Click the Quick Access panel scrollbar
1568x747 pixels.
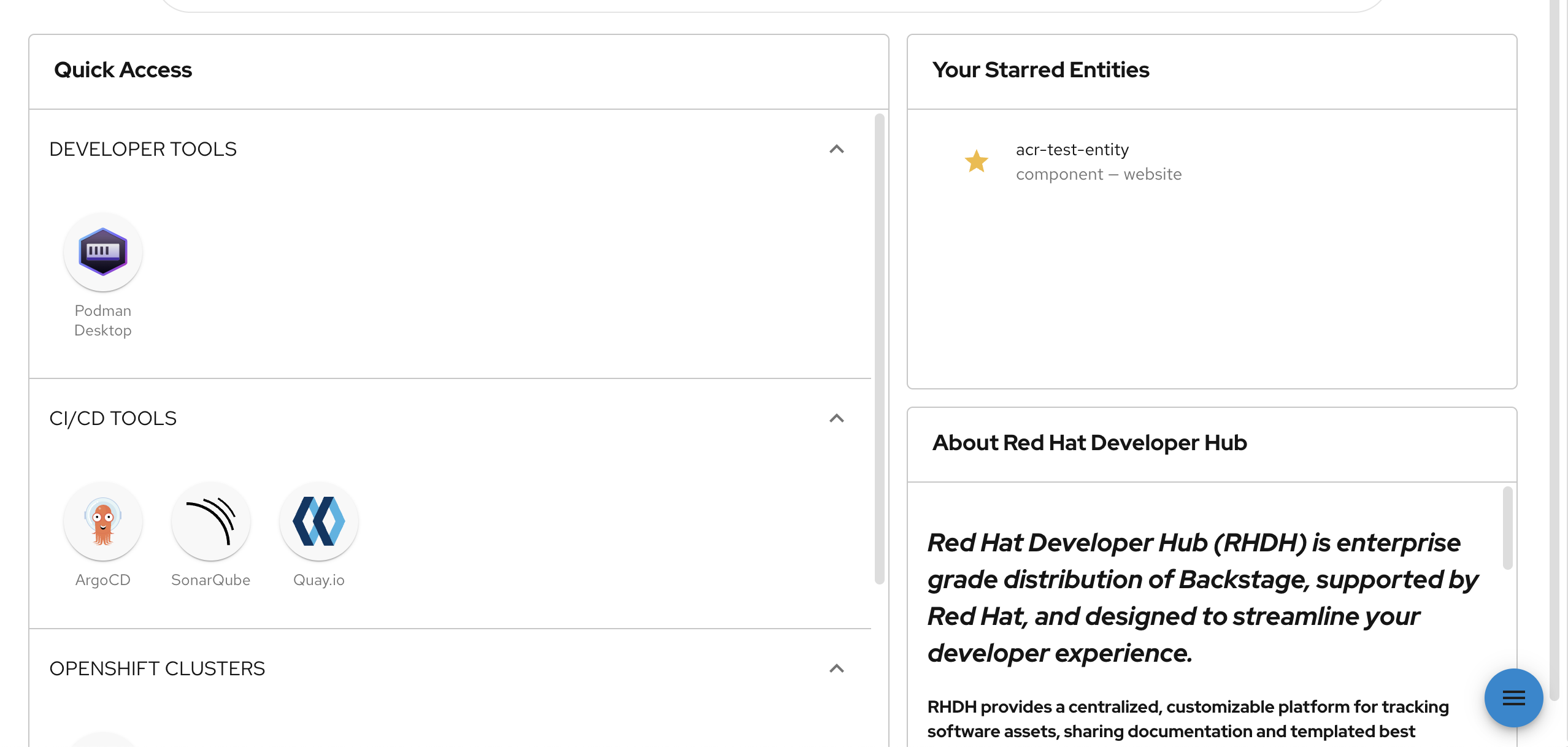click(880, 350)
